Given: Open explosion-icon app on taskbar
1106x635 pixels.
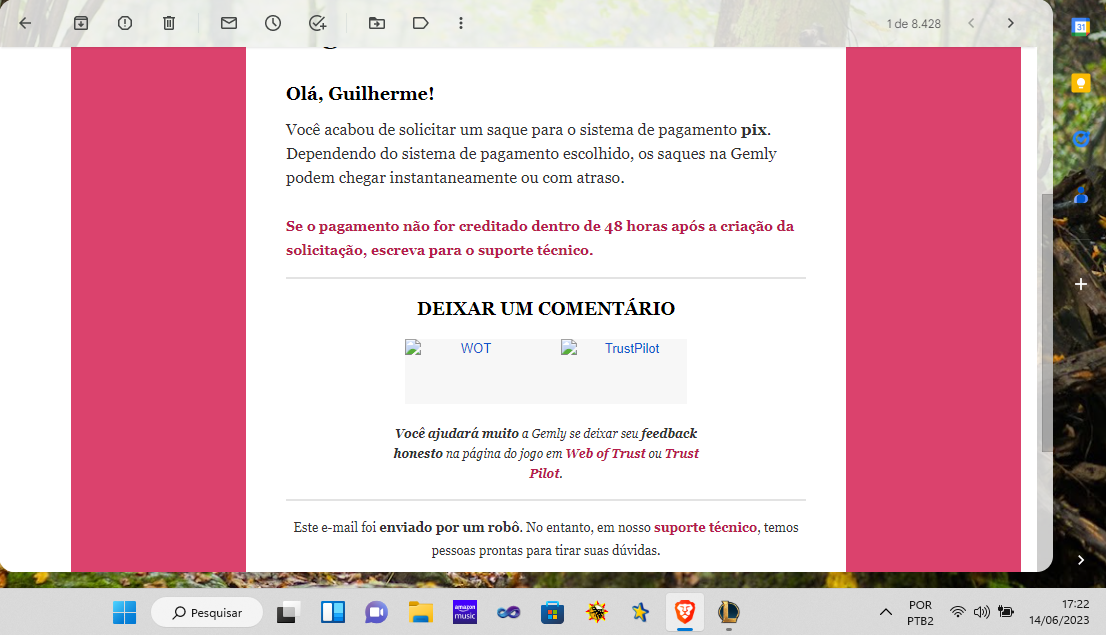Looking at the screenshot, I should [x=597, y=612].
